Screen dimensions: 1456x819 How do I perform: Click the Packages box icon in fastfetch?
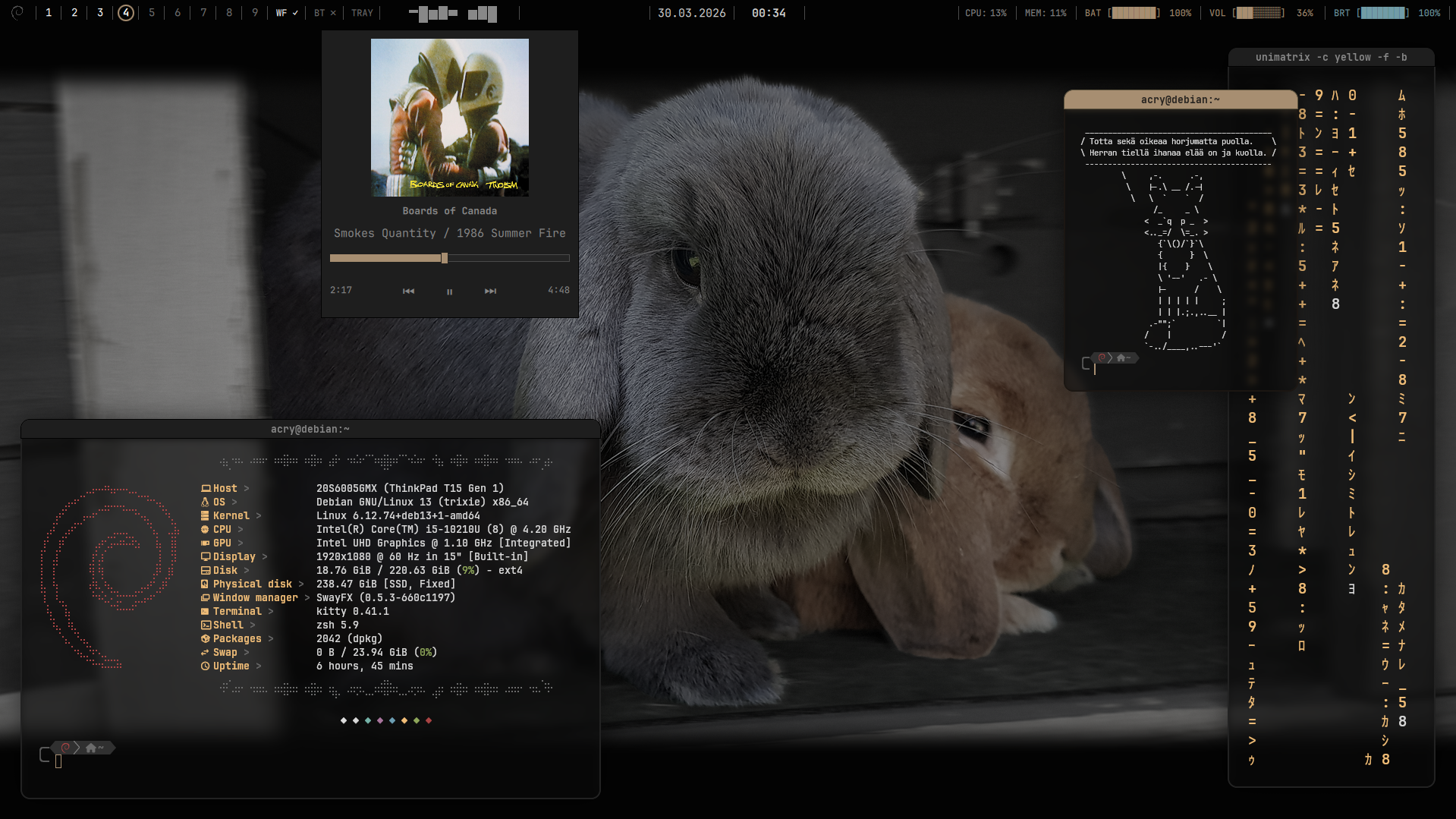tap(205, 638)
